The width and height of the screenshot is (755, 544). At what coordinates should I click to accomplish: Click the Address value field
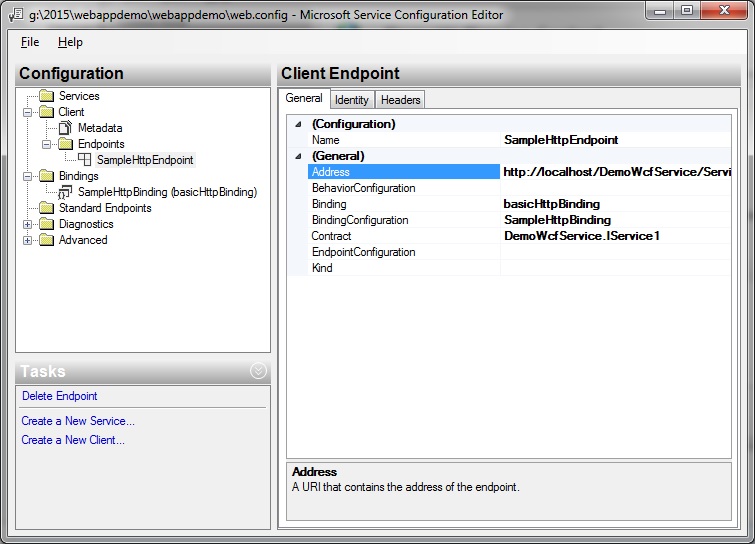click(616, 172)
